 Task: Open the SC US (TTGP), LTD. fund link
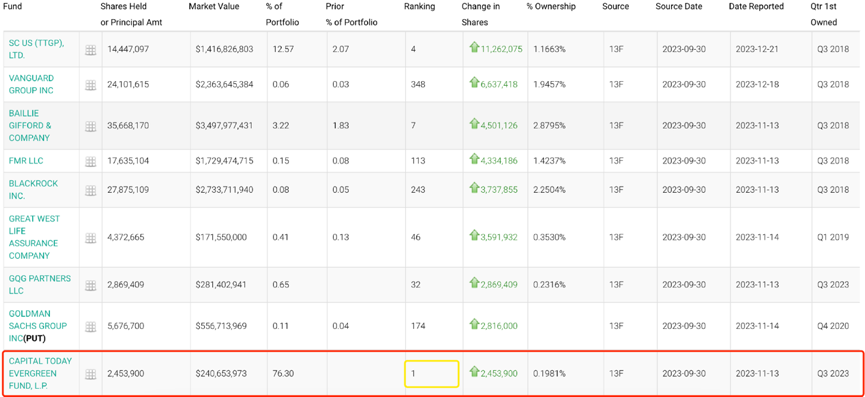[x=36, y=49]
